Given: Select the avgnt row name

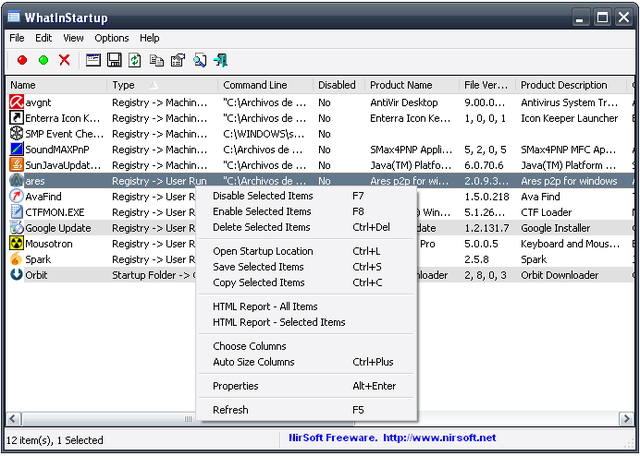Looking at the screenshot, I should pos(38,103).
